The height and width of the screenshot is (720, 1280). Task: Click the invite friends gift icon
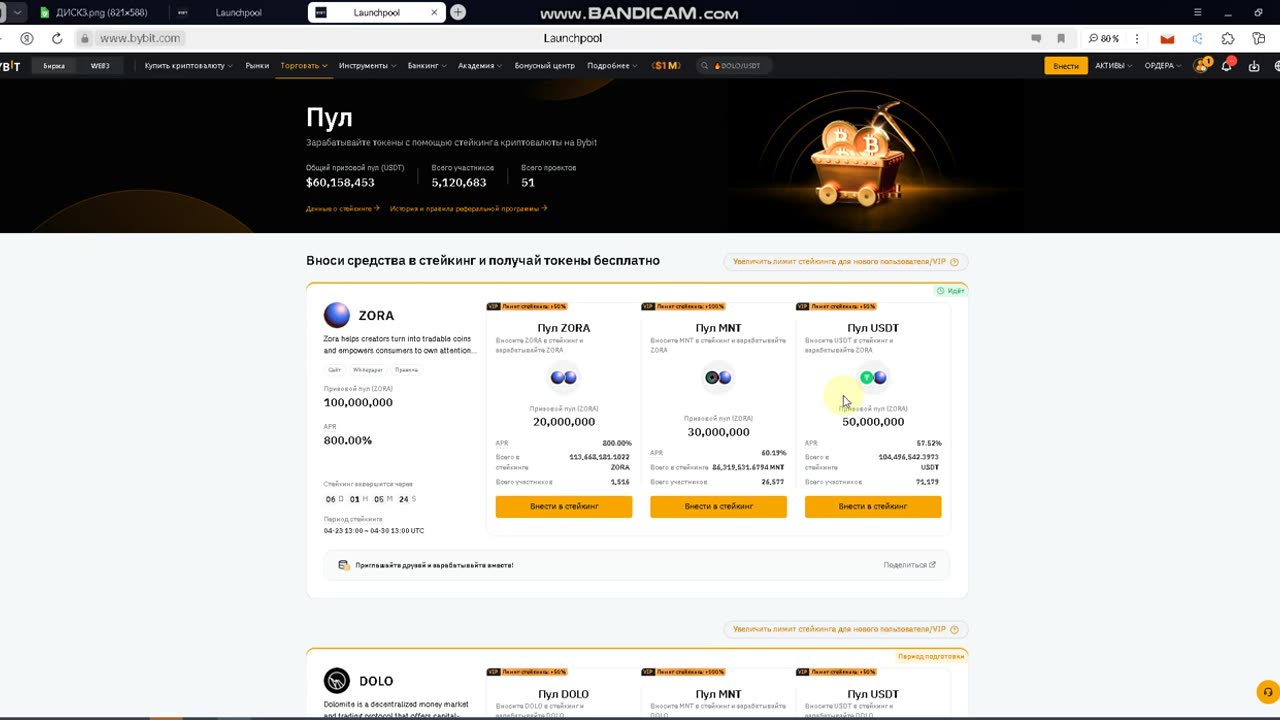click(x=344, y=565)
